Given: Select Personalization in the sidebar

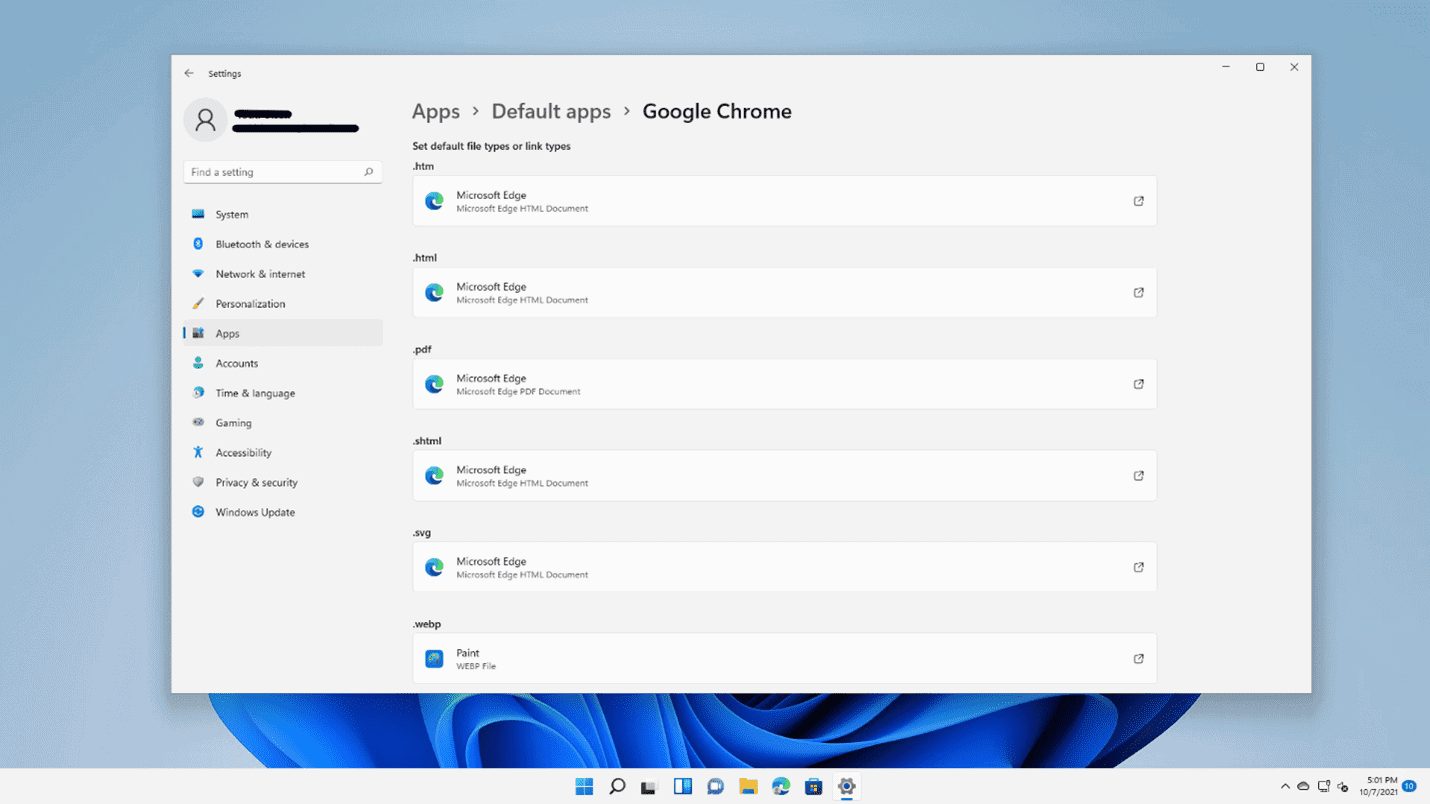Looking at the screenshot, I should tap(283, 303).
